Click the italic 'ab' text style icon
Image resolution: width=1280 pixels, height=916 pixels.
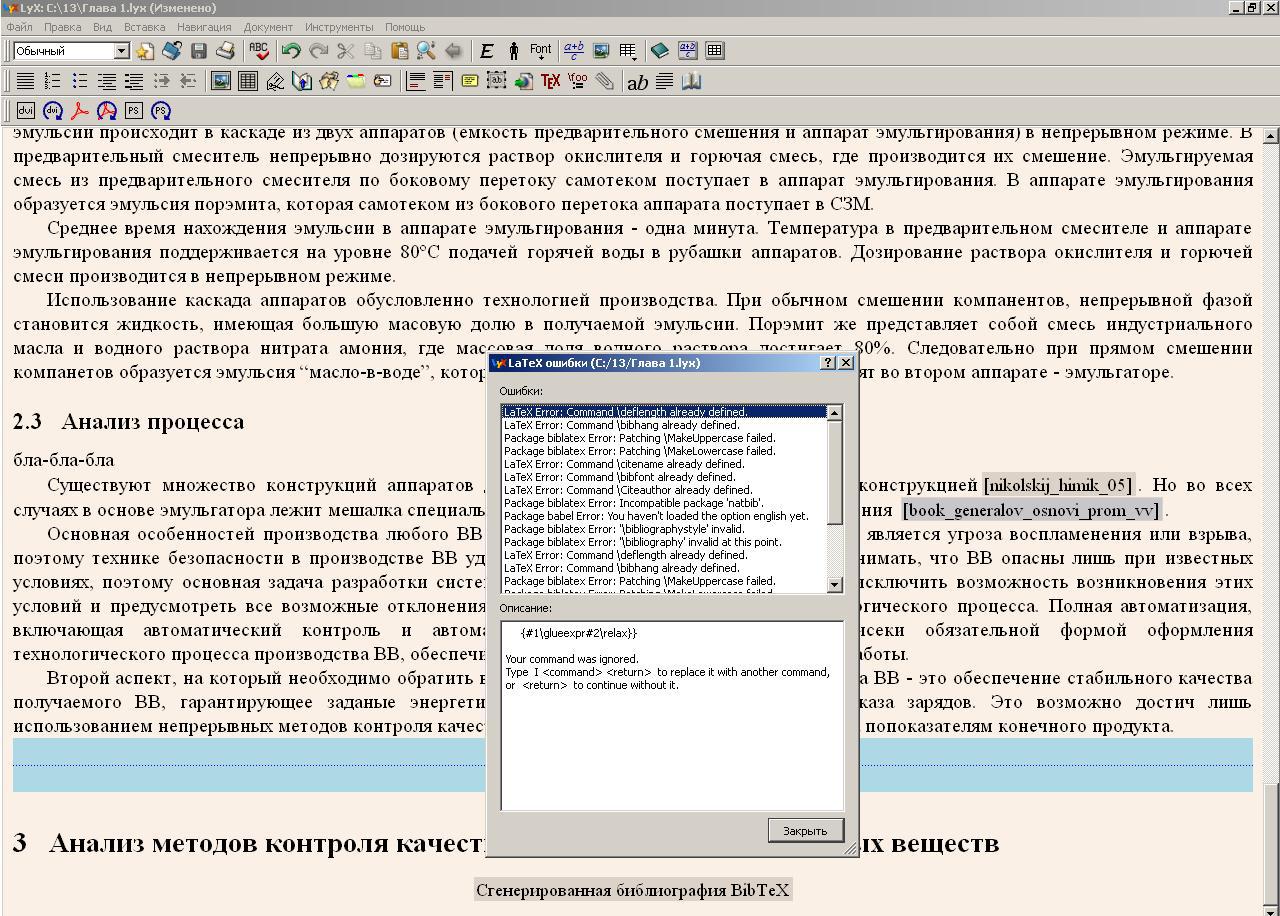click(x=637, y=82)
